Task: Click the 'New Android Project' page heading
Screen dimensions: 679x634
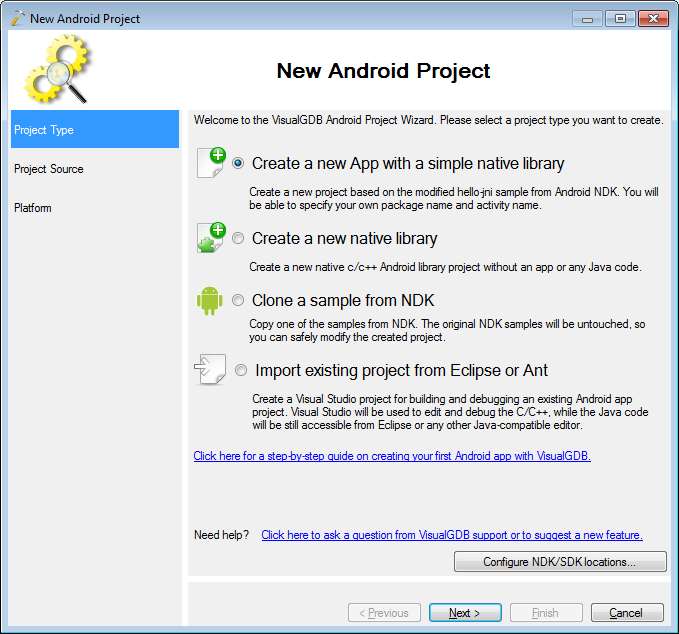Action: 383,71
